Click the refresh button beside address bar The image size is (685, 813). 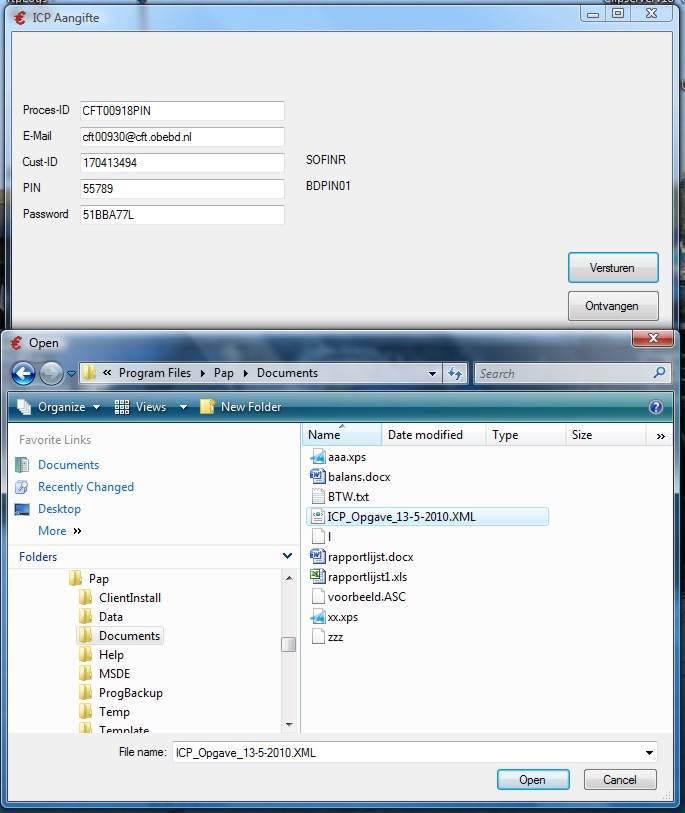[x=456, y=373]
